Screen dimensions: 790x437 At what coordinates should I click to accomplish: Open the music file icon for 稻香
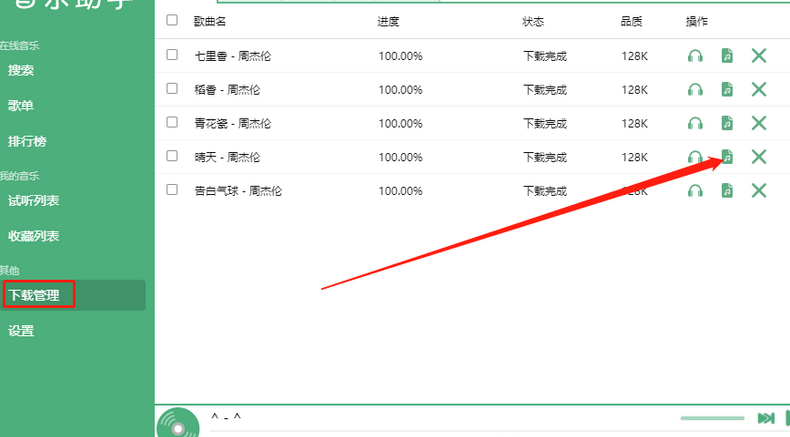tap(727, 89)
